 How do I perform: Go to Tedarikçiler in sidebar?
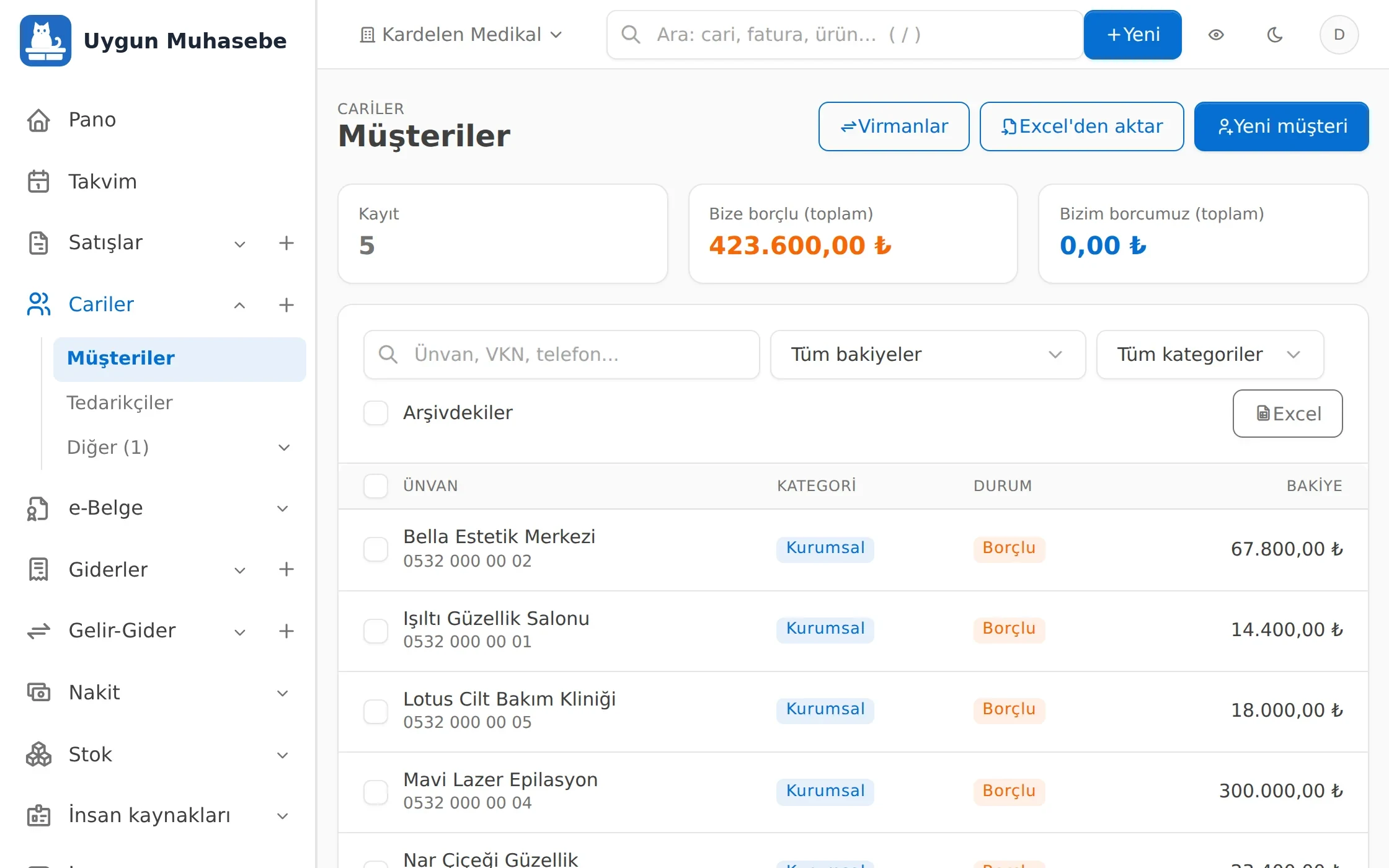[180, 403]
